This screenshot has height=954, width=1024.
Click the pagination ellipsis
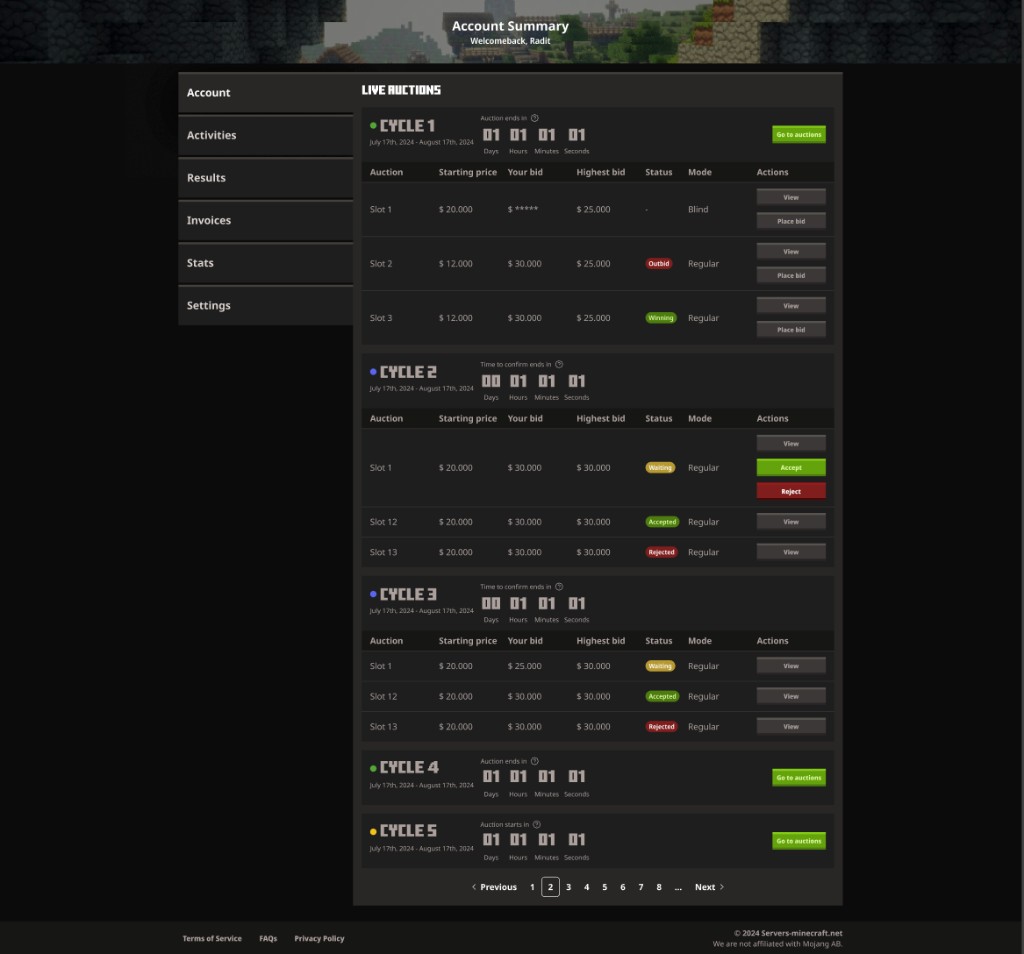coord(678,887)
